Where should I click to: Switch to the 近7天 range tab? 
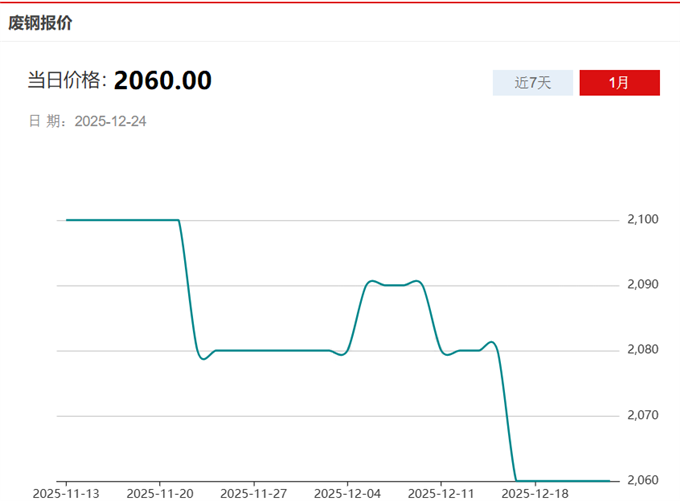[x=532, y=83]
